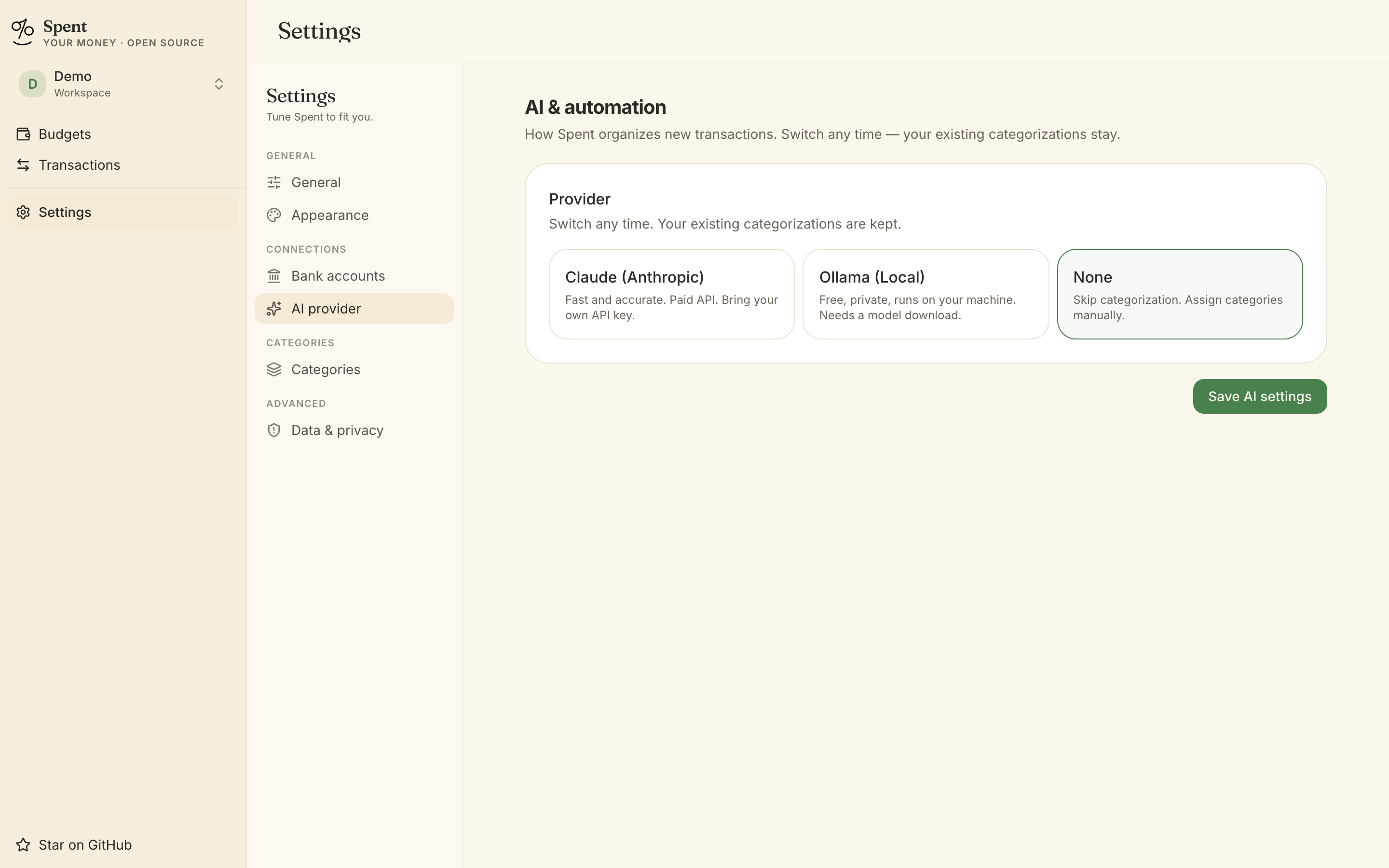
Task: Click the ADVANCED section label
Action: pyautogui.click(x=296, y=404)
